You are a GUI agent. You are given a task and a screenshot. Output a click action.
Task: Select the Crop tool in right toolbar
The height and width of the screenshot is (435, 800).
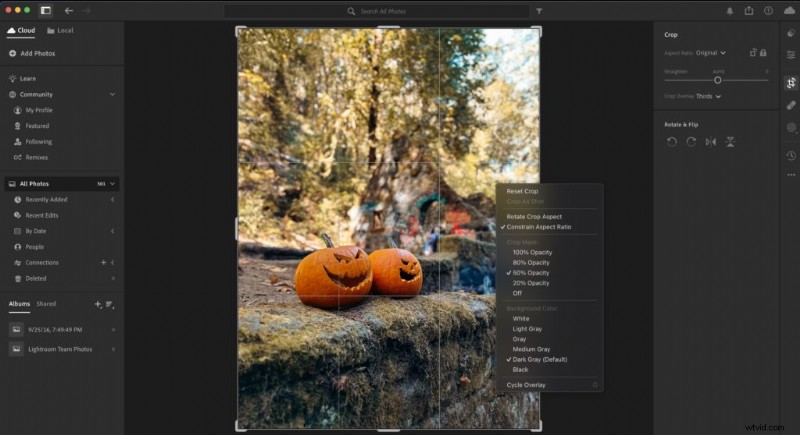point(791,83)
